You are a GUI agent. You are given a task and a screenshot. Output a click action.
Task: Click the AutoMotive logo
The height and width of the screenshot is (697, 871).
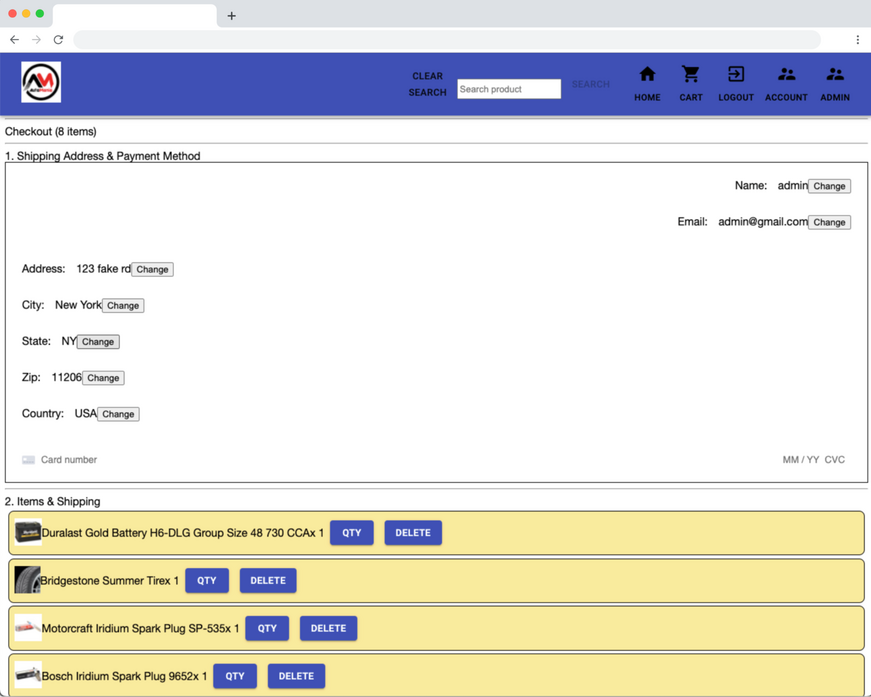point(40,82)
